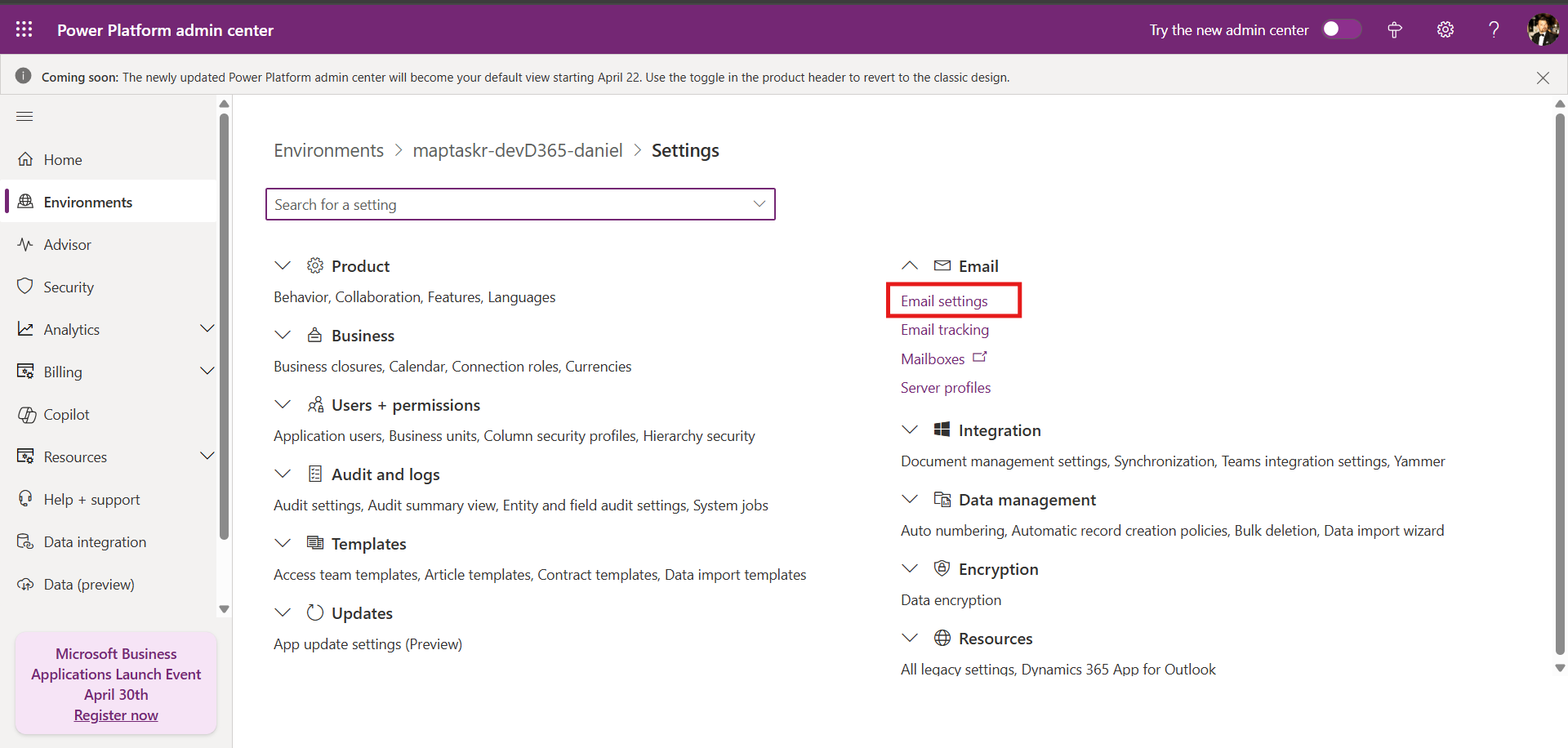Open help via the question mark icon
This screenshot has height=748, width=1568.
coord(1493,29)
